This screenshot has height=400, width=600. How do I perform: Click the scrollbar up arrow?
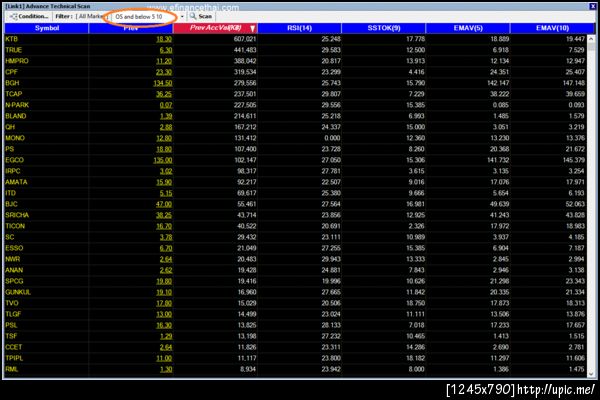pyautogui.click(x=591, y=39)
